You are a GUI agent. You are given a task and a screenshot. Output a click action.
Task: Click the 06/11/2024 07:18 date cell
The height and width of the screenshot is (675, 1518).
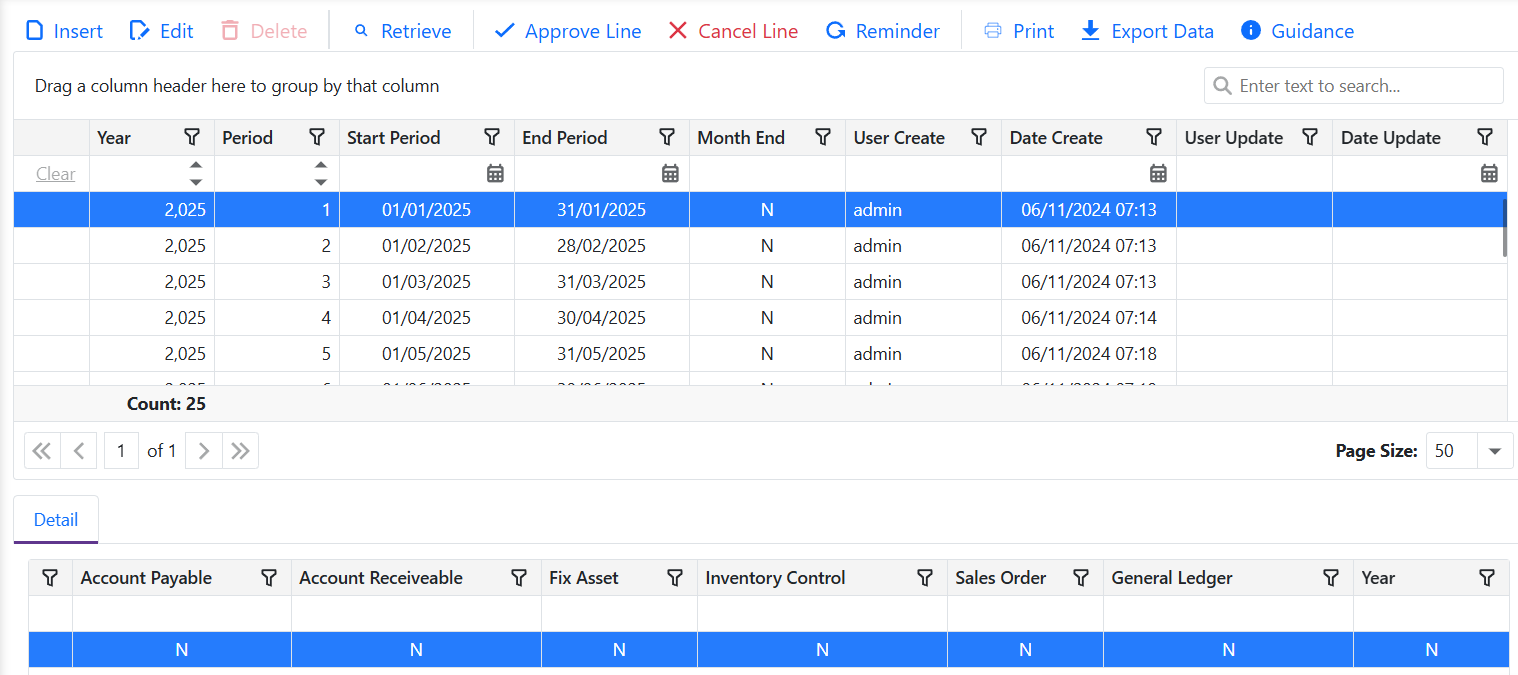[x=1088, y=353]
